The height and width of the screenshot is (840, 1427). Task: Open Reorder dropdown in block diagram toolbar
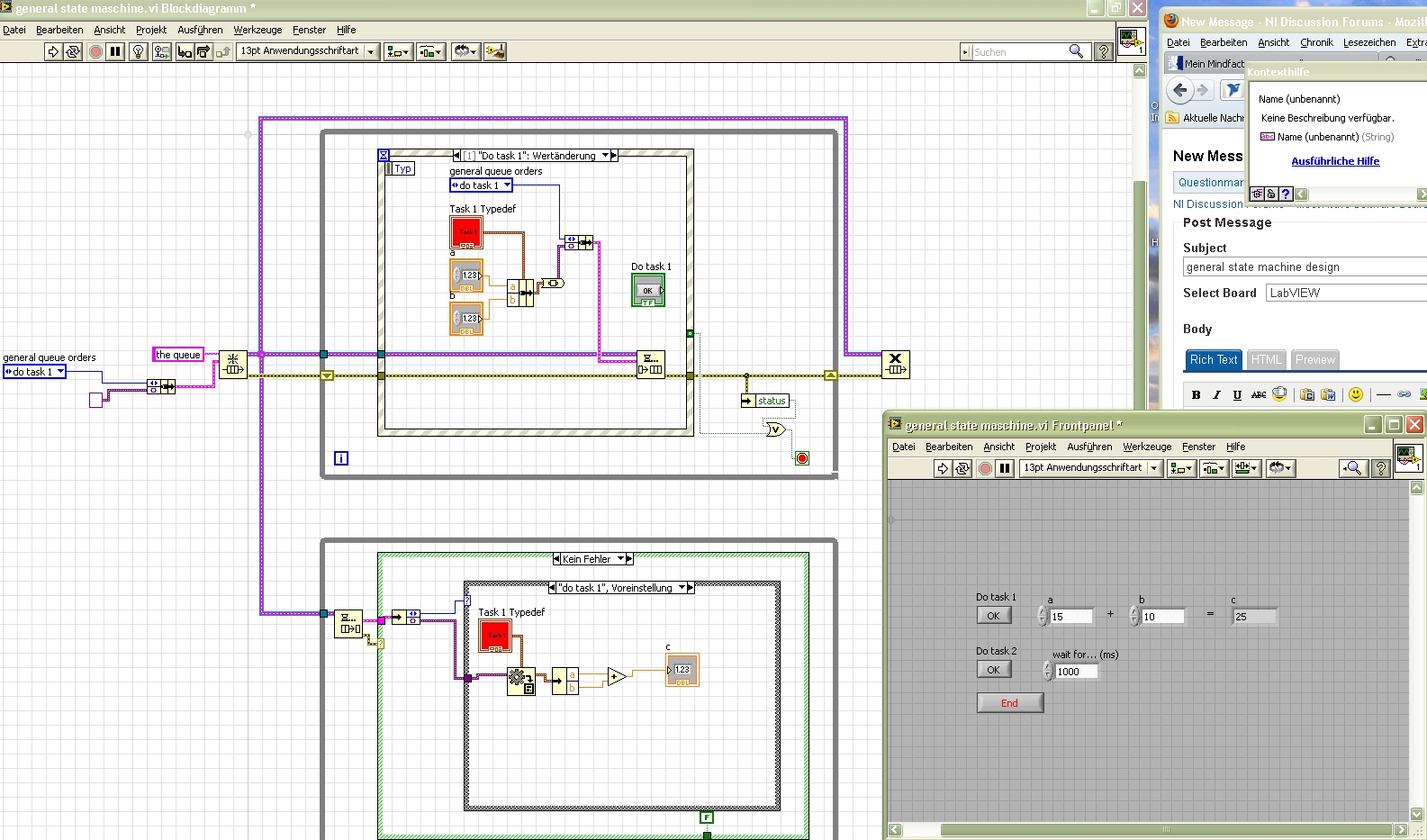465,52
